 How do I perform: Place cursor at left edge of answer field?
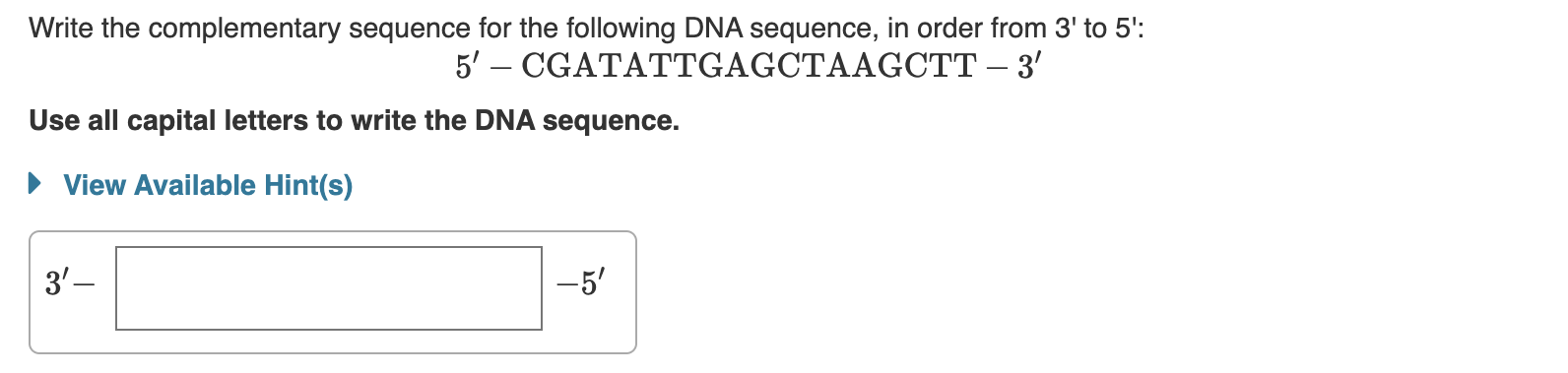(121, 288)
